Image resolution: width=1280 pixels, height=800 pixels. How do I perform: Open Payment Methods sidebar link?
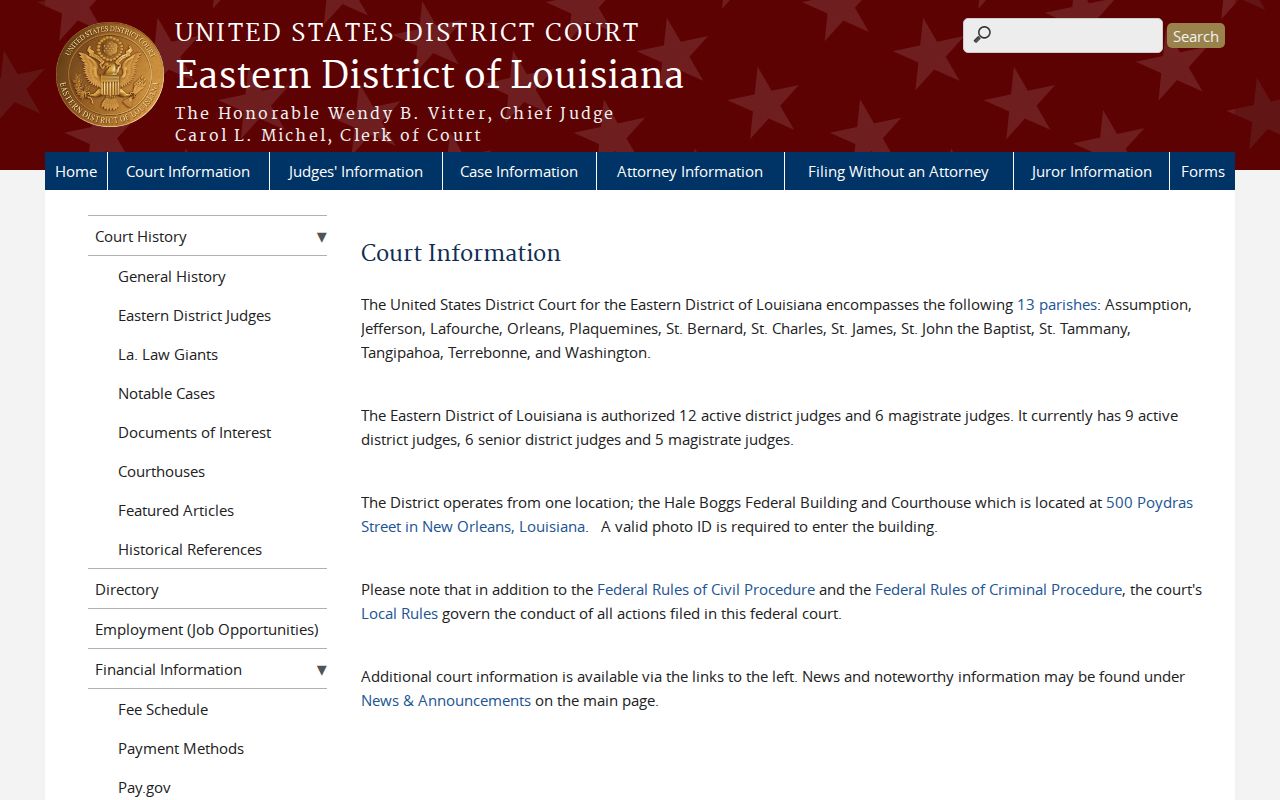click(x=181, y=749)
